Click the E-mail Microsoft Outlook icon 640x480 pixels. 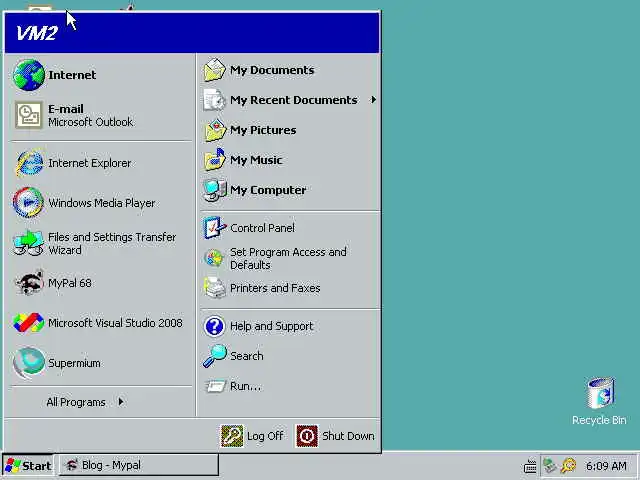[29, 115]
